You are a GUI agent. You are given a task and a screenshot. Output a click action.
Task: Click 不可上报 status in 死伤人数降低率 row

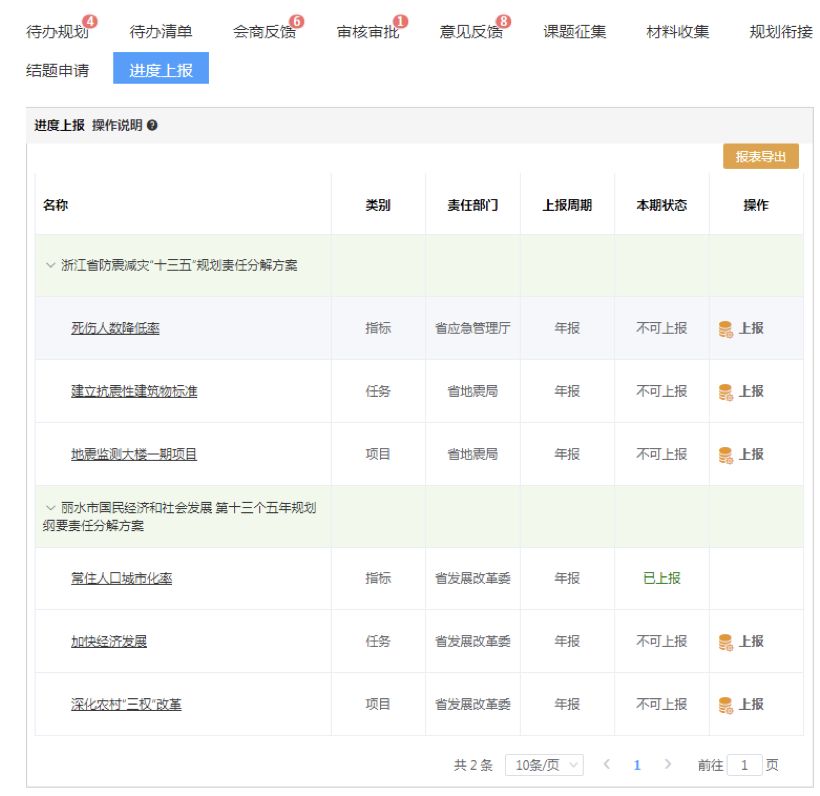coord(662,328)
